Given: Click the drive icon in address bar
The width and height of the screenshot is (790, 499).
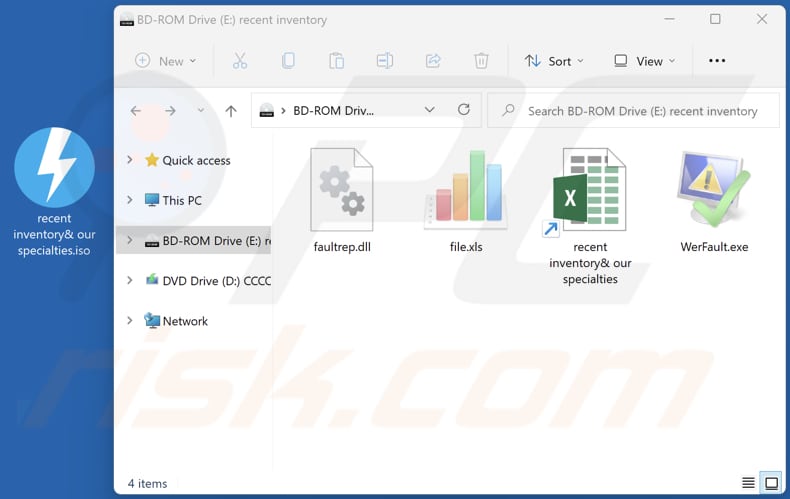Looking at the screenshot, I should coord(267,110).
